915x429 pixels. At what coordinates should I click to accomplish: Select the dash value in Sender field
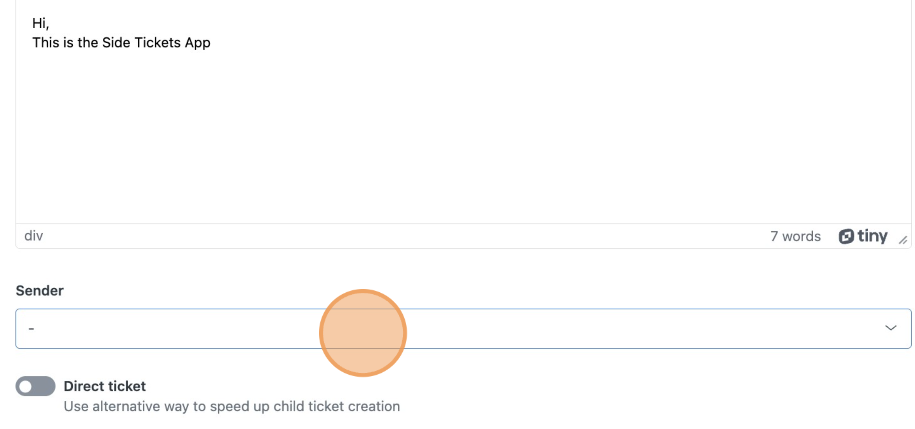[32, 329]
